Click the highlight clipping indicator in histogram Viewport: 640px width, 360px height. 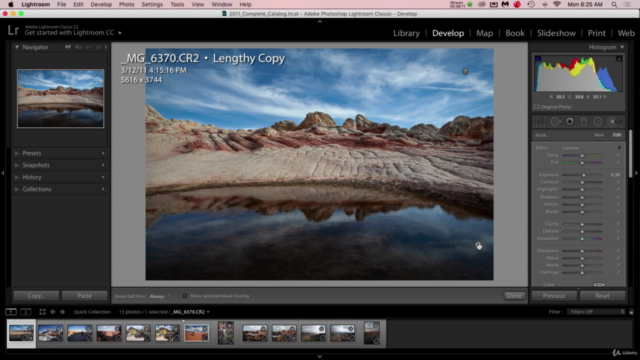pyautogui.click(x=619, y=59)
